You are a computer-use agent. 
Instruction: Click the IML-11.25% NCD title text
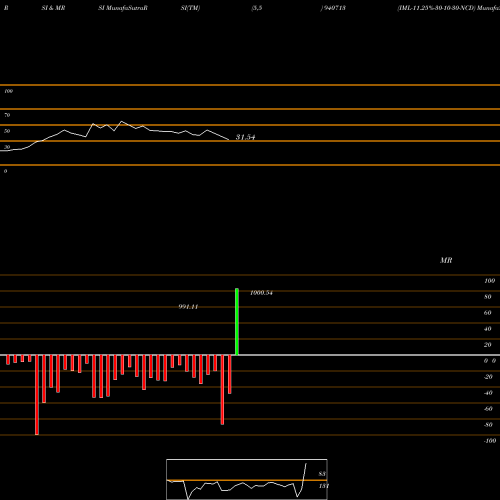pyautogui.click(x=436, y=8)
